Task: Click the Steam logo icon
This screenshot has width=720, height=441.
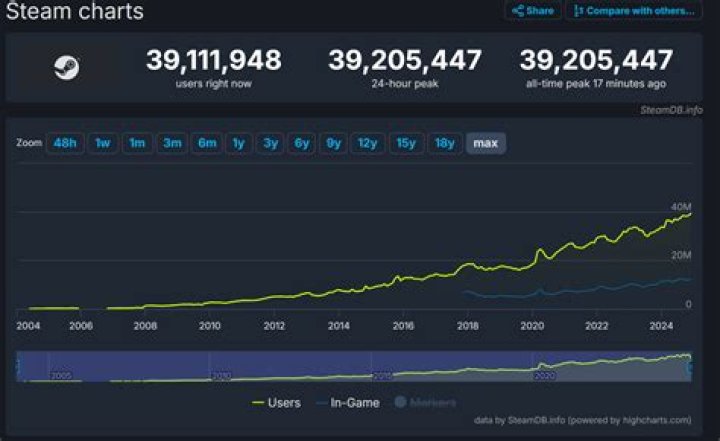Action: (67, 68)
